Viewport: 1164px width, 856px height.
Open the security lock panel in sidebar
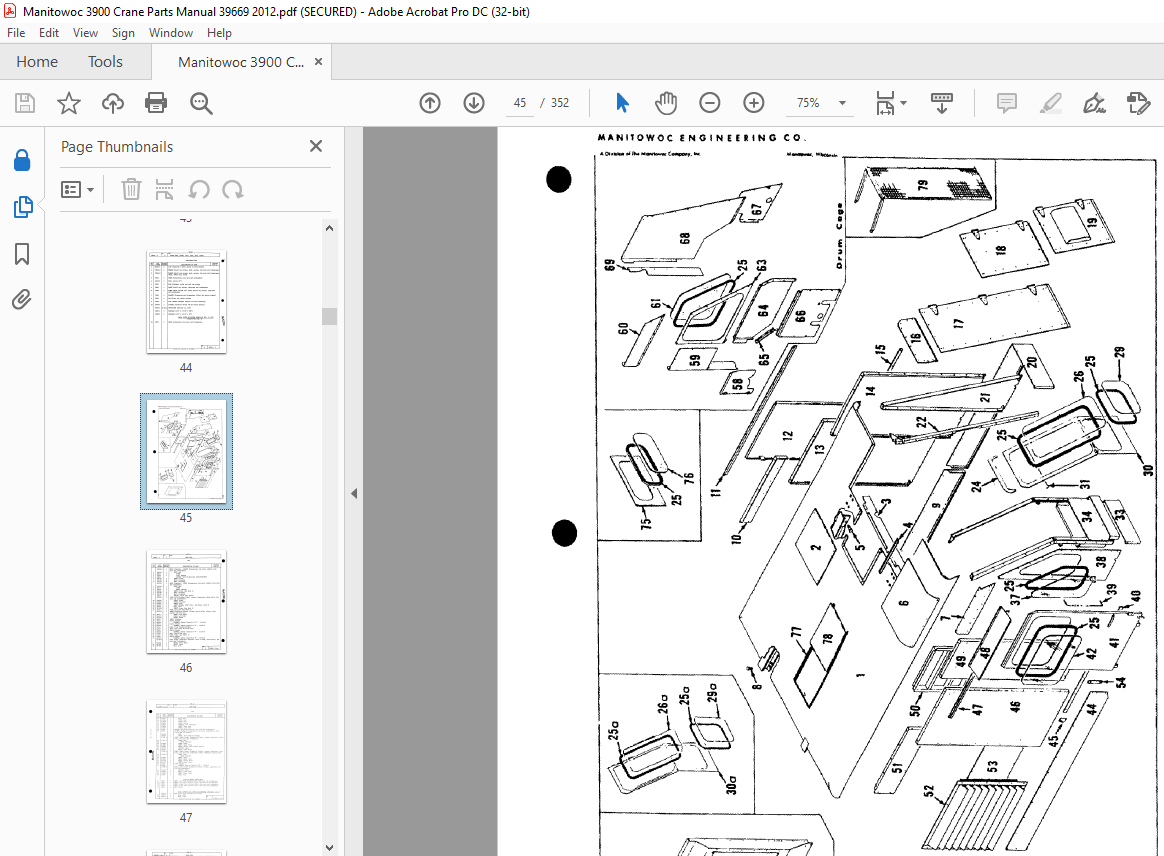(x=22, y=160)
